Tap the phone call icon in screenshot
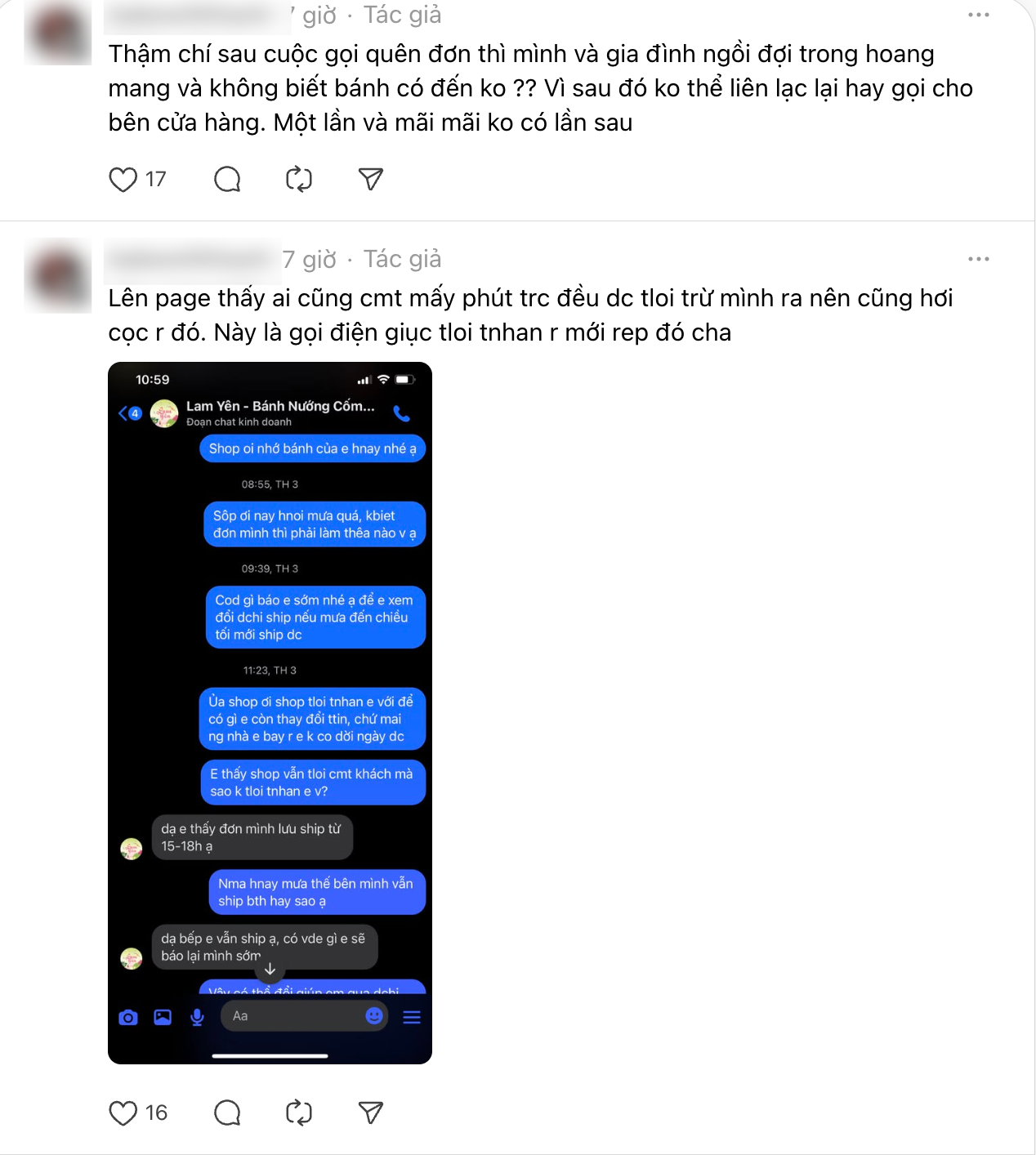 pos(402,413)
